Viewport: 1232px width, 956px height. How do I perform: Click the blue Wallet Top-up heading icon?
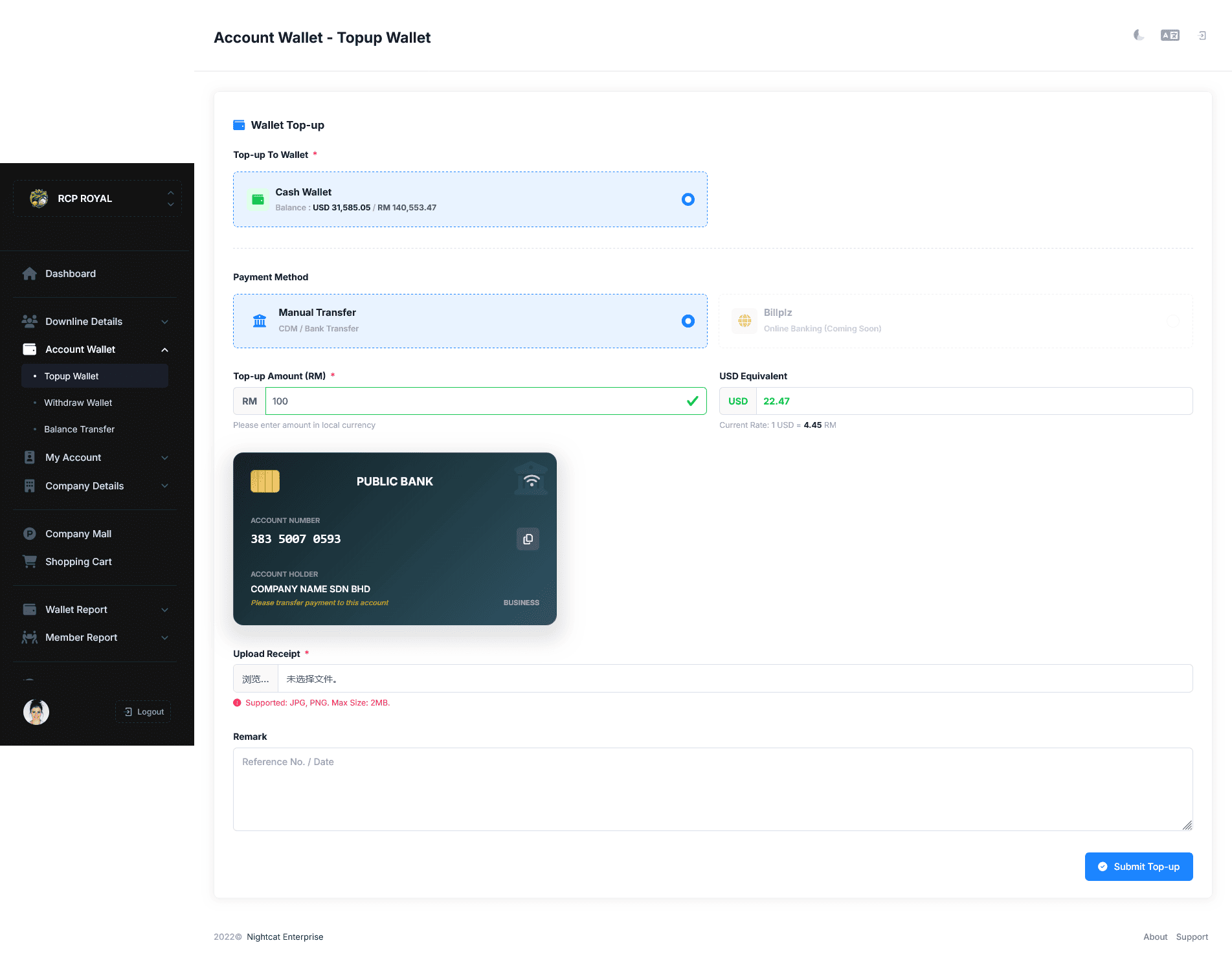(239, 125)
